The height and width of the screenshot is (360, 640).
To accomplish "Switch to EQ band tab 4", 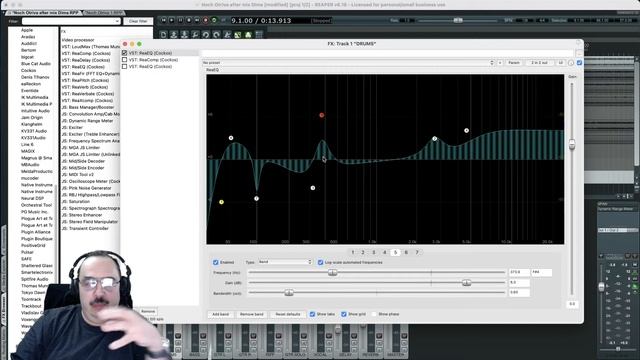I will pyautogui.click(x=384, y=252).
